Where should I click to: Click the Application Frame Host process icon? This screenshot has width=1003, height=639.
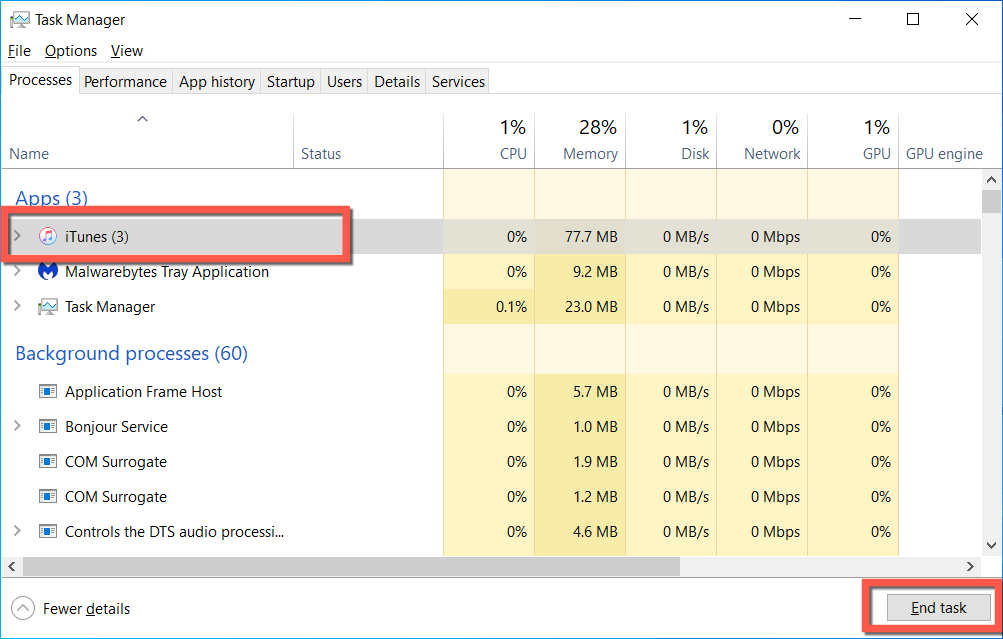coord(47,392)
